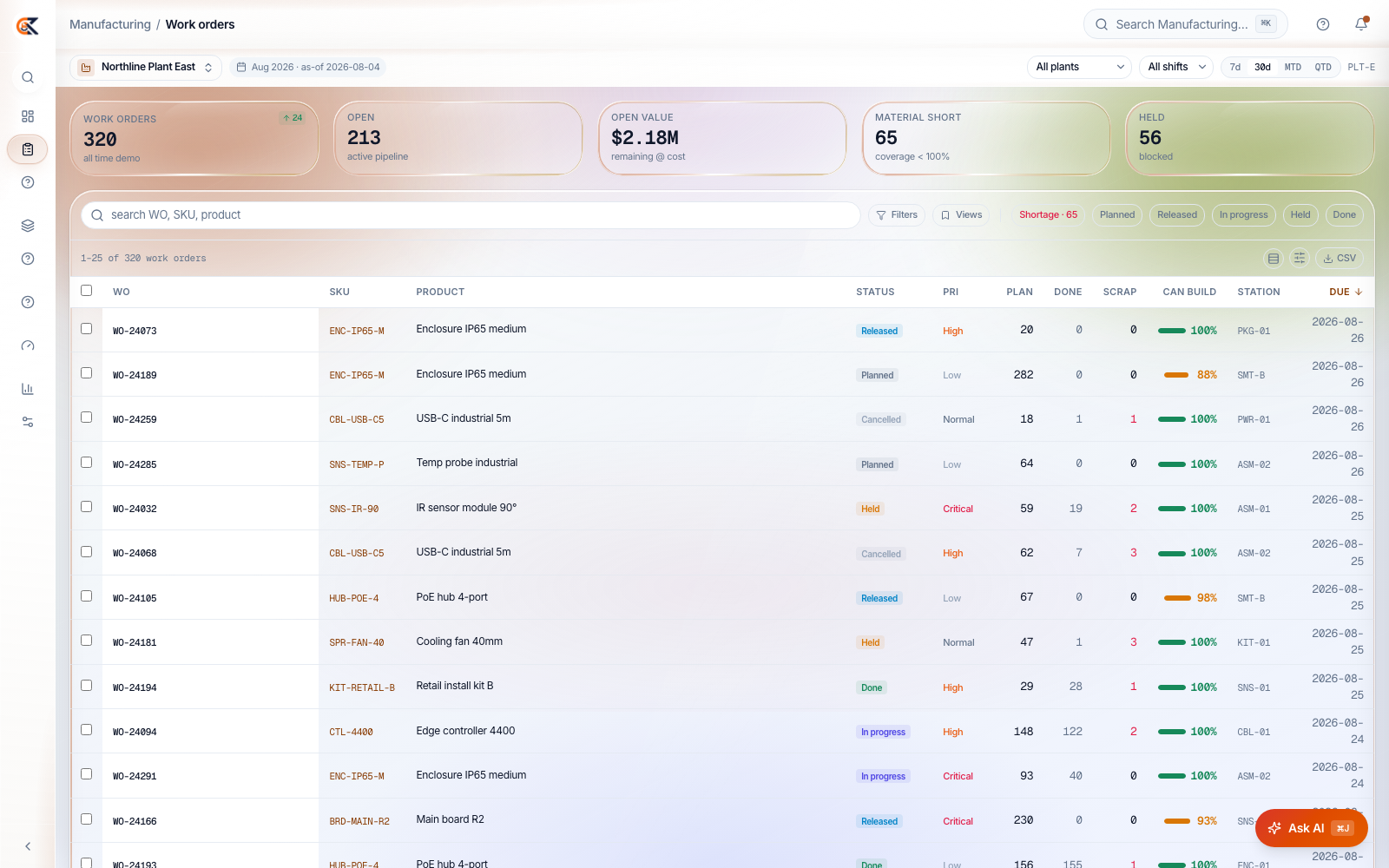
Task: Open the help icon in top bar
Action: tap(1323, 24)
